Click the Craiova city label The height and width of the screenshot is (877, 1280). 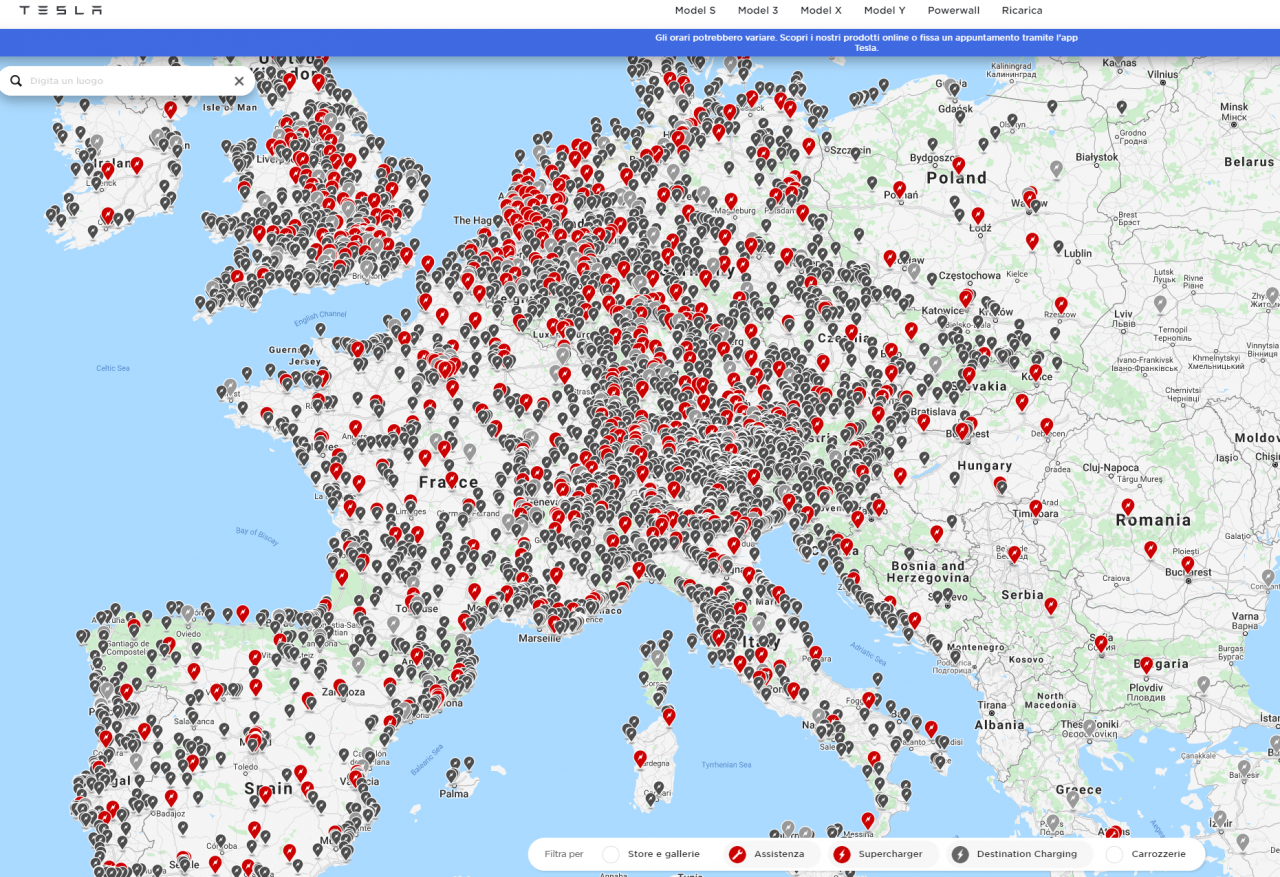coord(1116,578)
